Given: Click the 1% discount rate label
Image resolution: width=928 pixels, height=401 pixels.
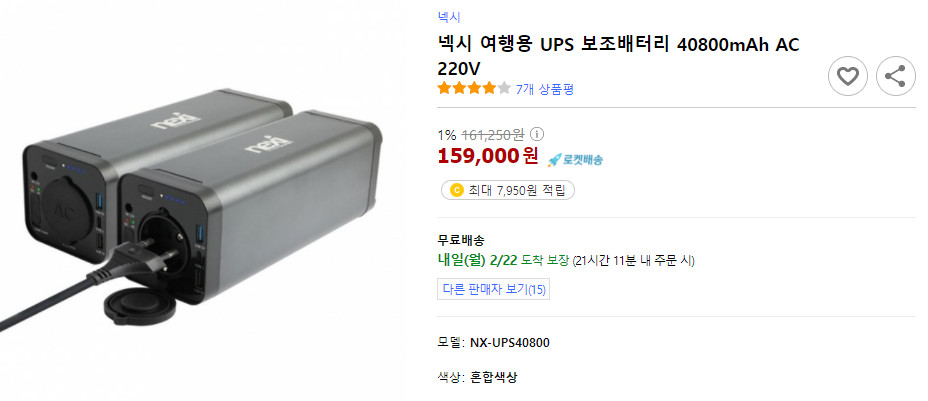Looking at the screenshot, I should point(447,135).
